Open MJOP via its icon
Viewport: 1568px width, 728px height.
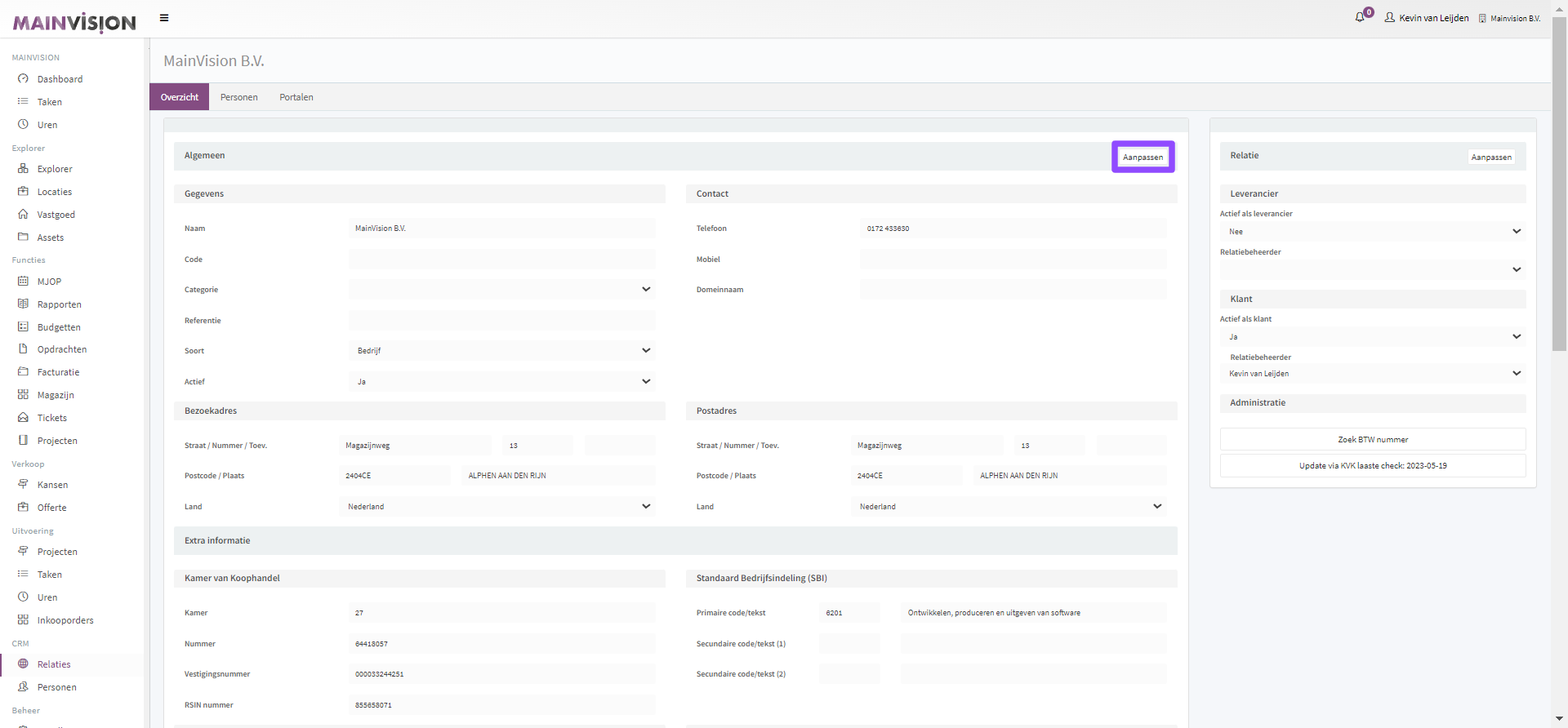[x=23, y=282]
